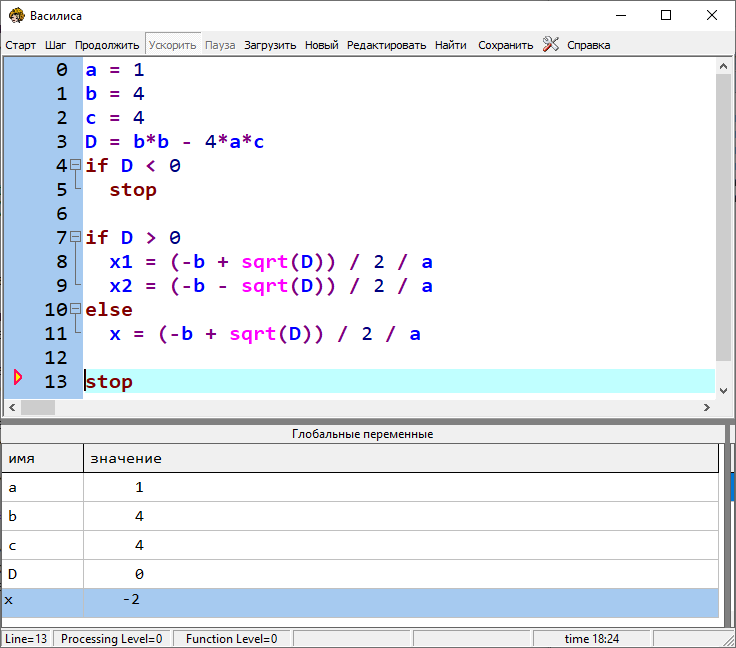
Task: Click the wrench and screwdriver settings icon
Action: click(x=550, y=44)
